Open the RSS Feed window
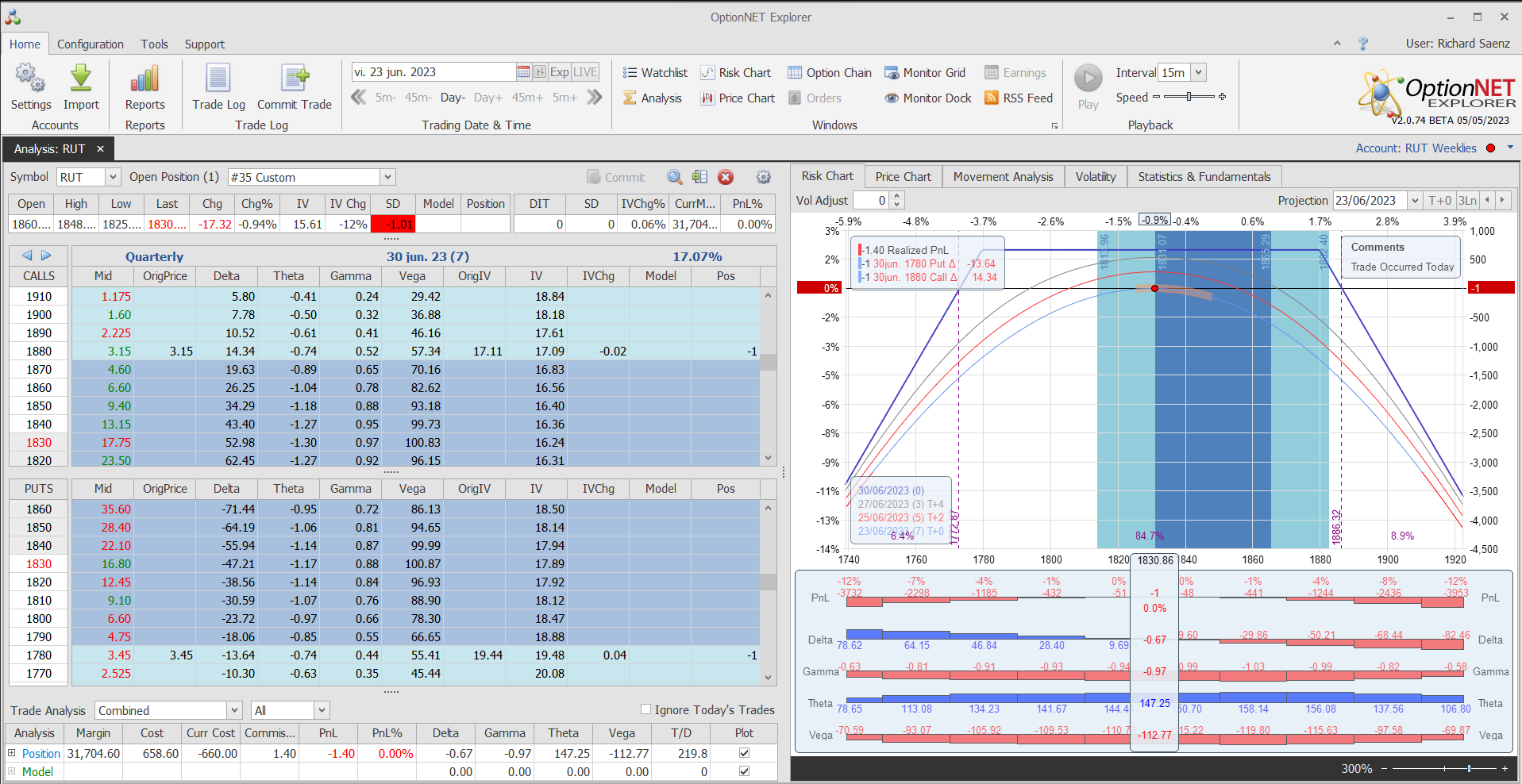This screenshot has width=1522, height=784. 1018,98
